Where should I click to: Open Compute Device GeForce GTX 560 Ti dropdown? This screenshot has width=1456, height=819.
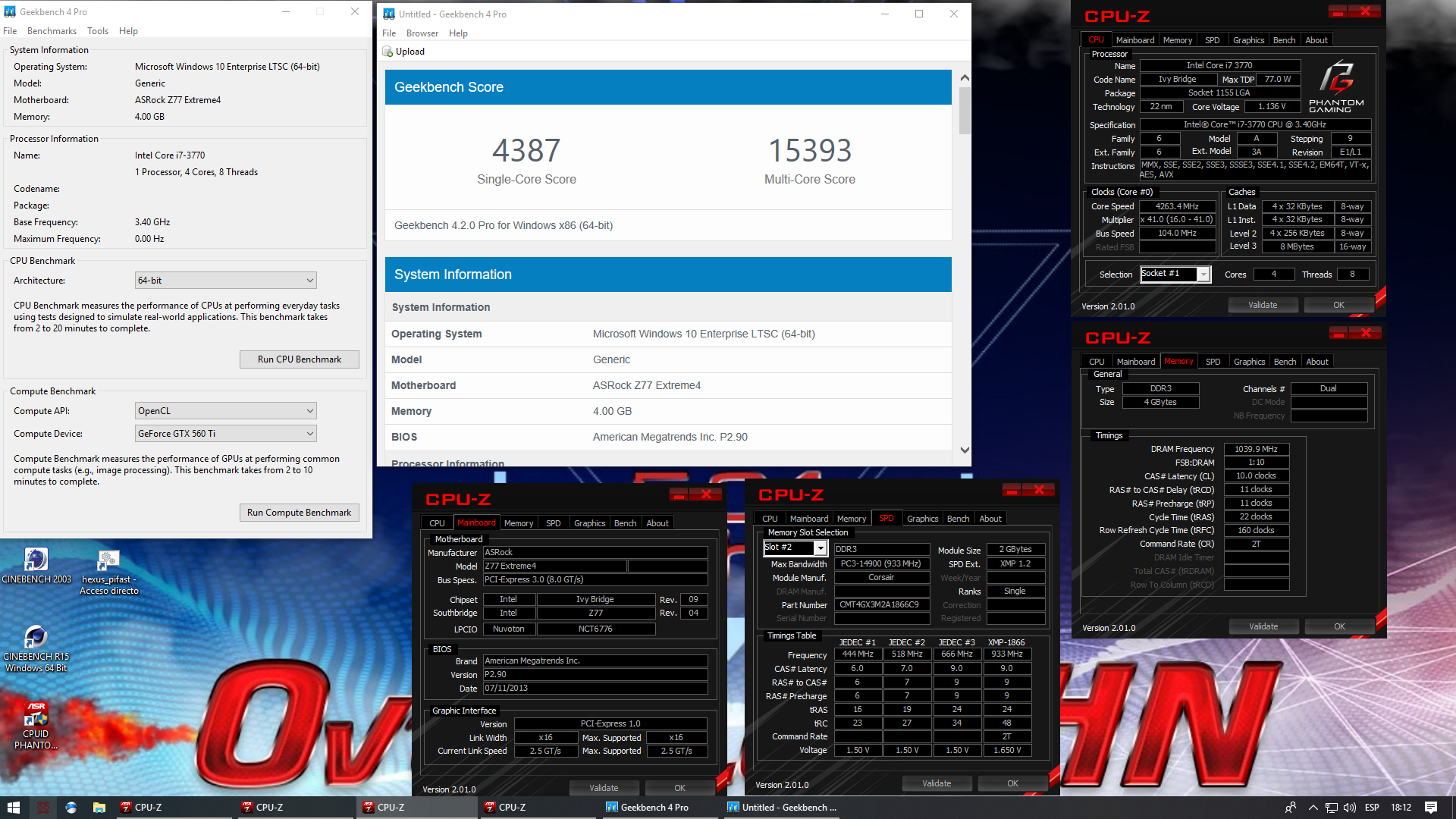[x=225, y=434]
